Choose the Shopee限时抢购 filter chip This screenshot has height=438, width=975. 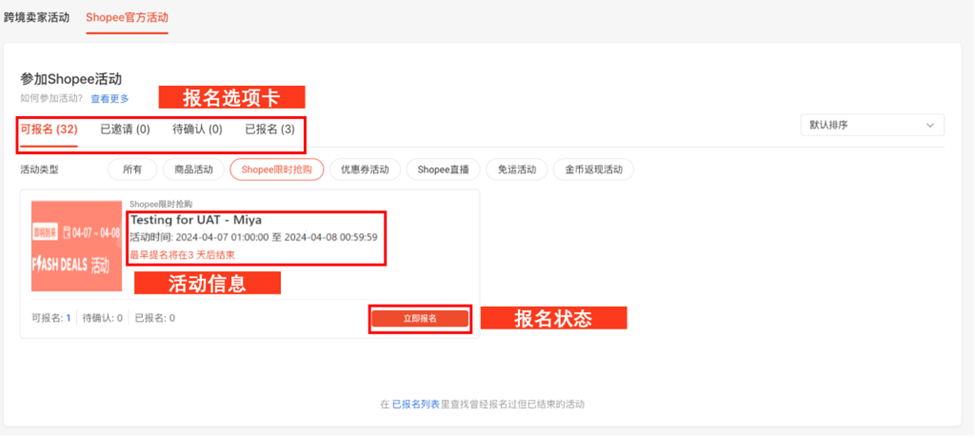[277, 169]
